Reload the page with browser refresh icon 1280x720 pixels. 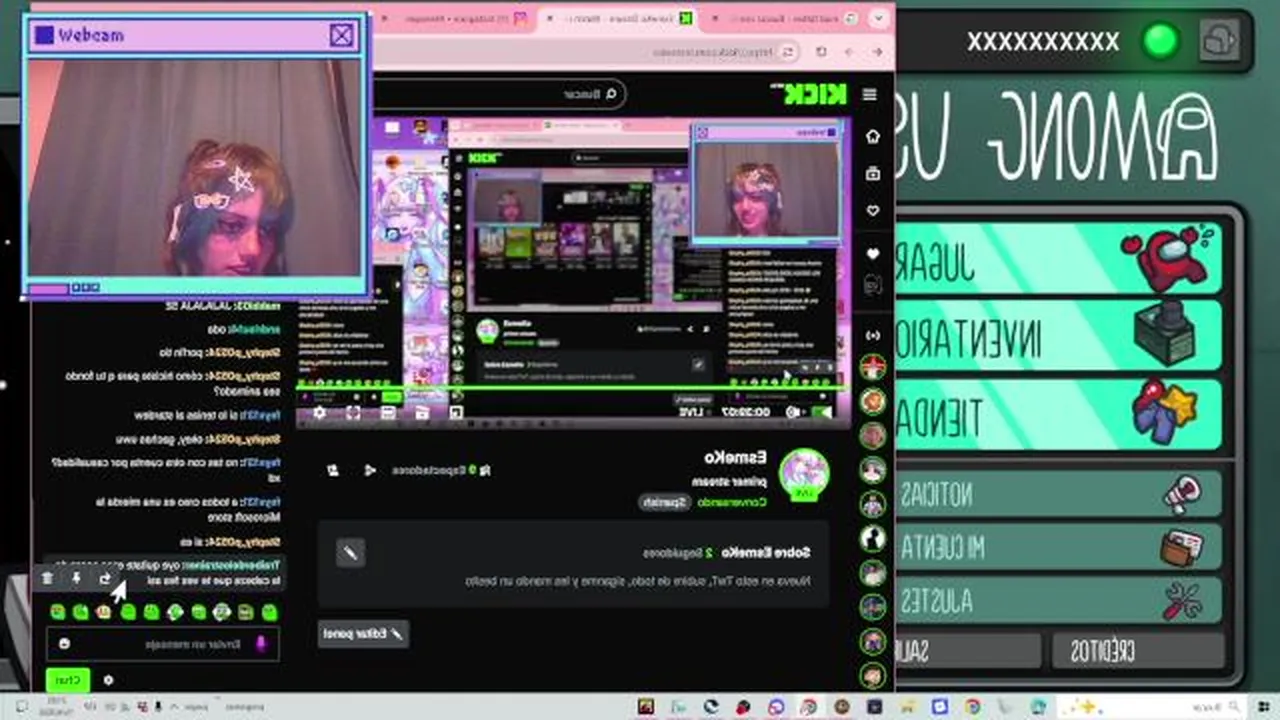[822, 52]
